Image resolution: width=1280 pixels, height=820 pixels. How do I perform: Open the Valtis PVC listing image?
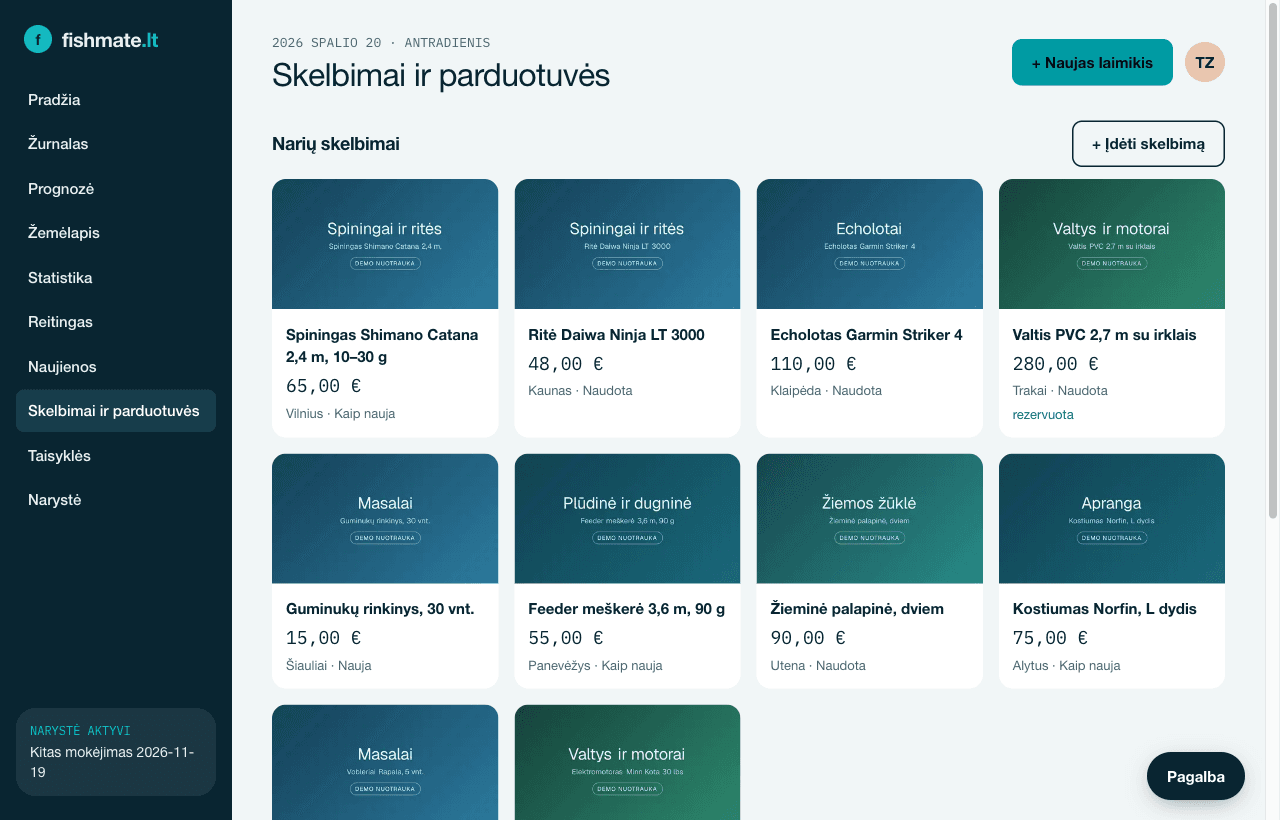point(1112,244)
